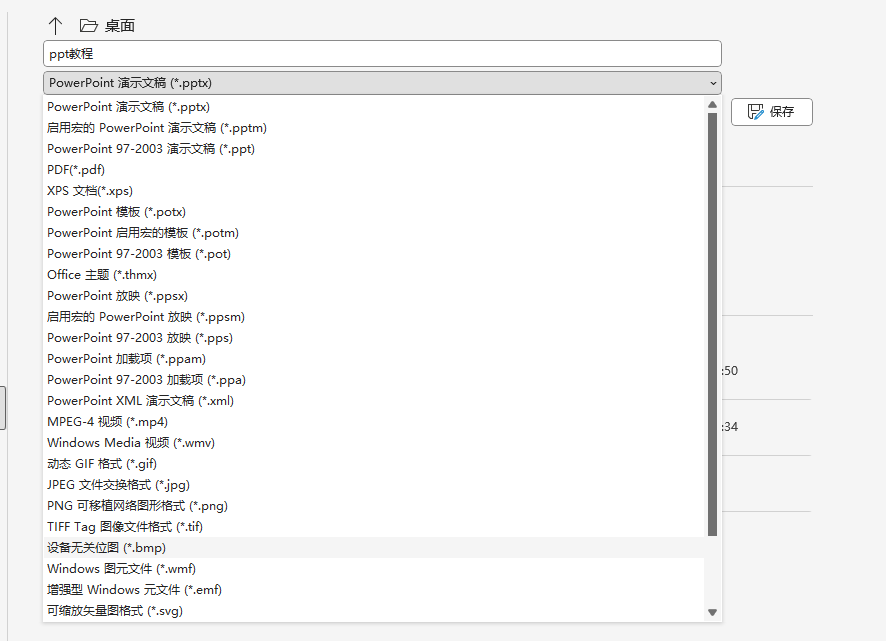Screen dimensions: 886x641
Task: Select 动态 GIF 格式 (*.gif) option
Action: [102, 464]
